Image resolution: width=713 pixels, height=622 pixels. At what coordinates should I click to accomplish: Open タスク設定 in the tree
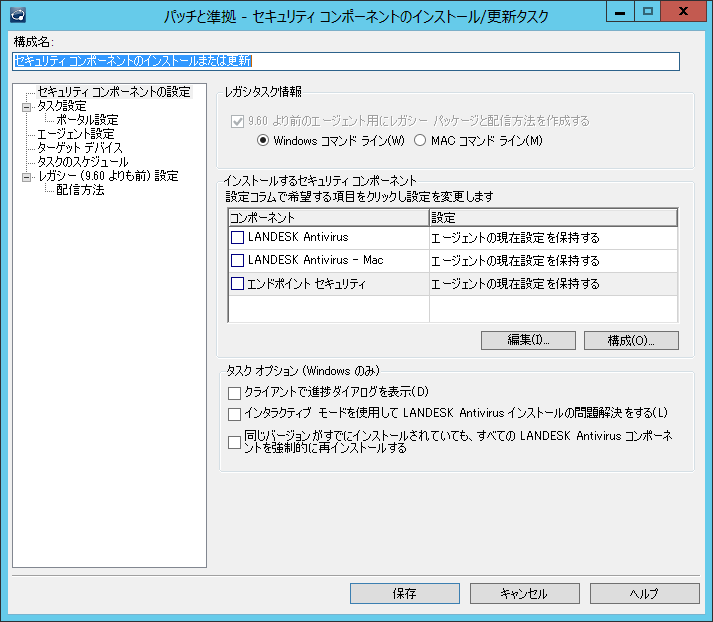(62, 106)
